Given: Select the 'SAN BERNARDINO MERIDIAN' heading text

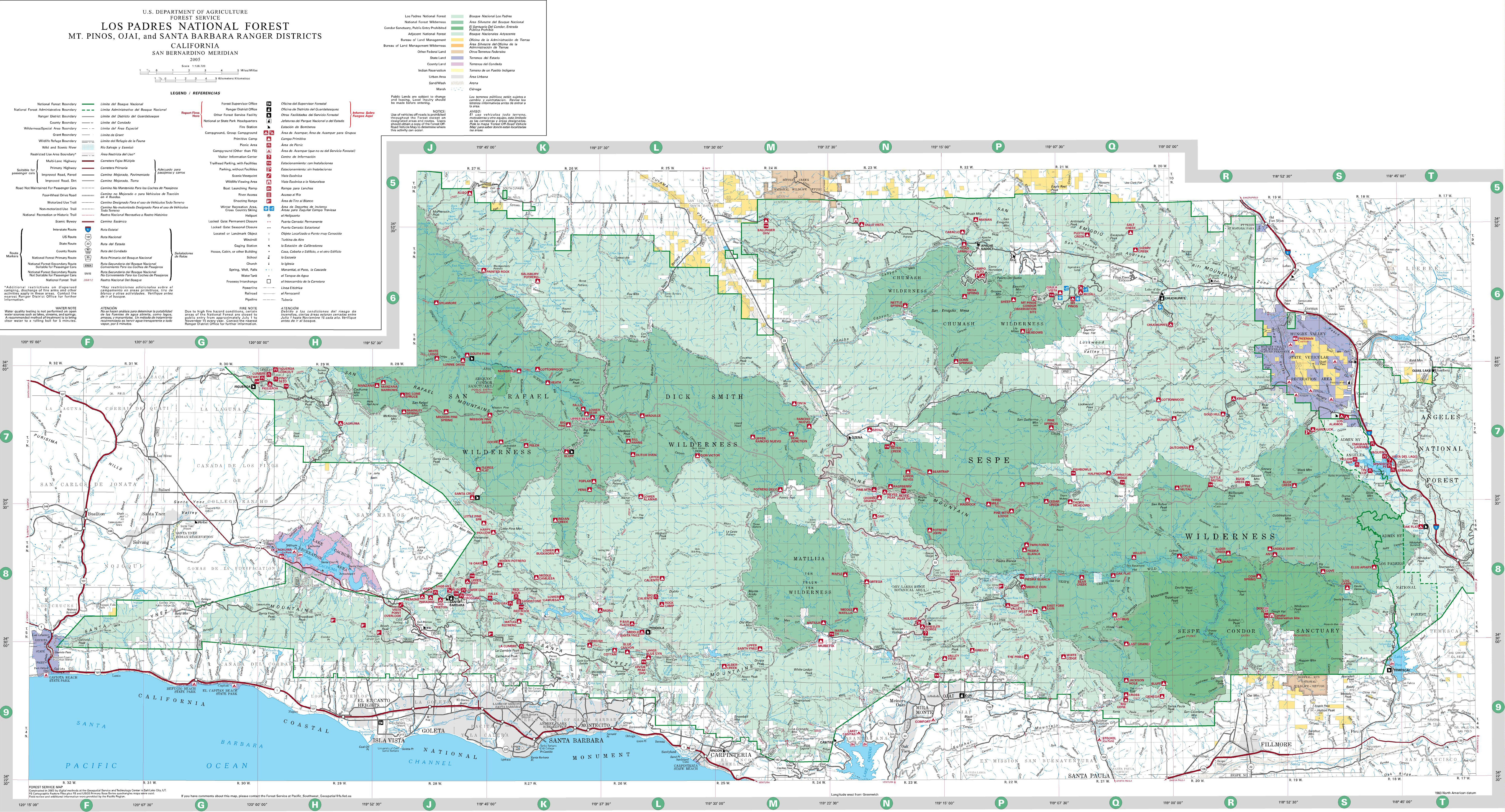Looking at the screenshot, I should point(195,53).
